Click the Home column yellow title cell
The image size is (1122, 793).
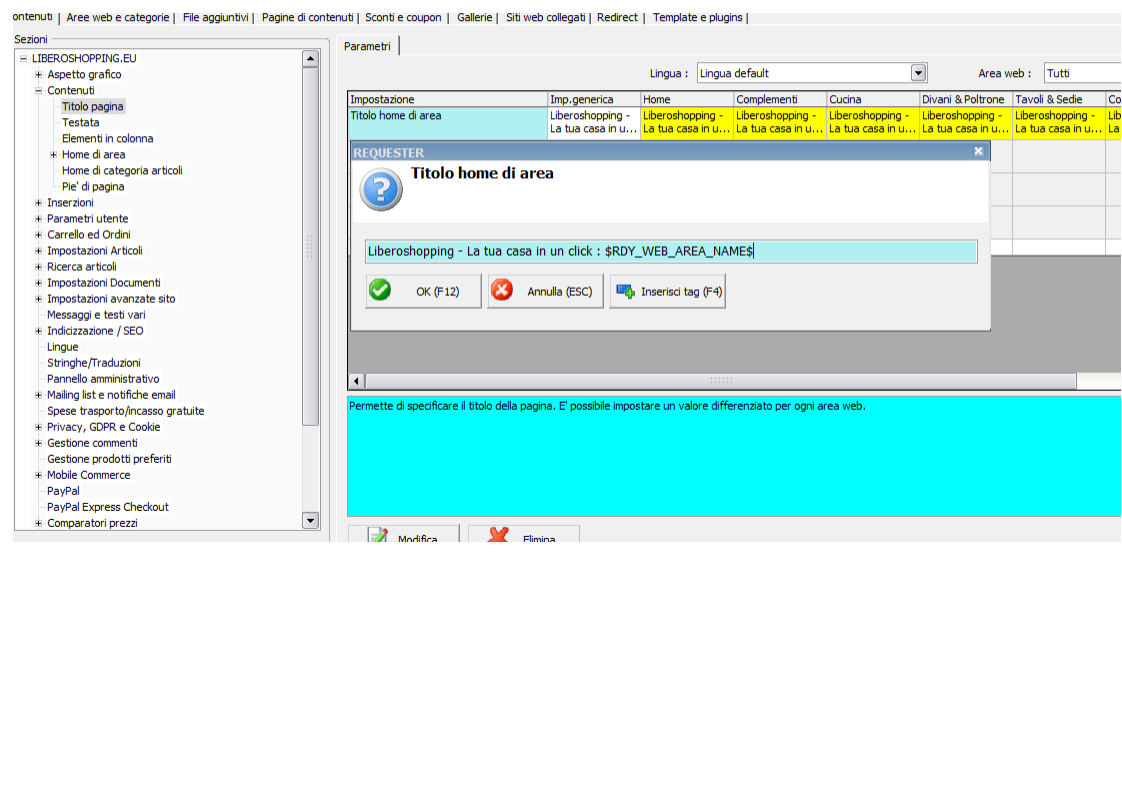click(687, 122)
